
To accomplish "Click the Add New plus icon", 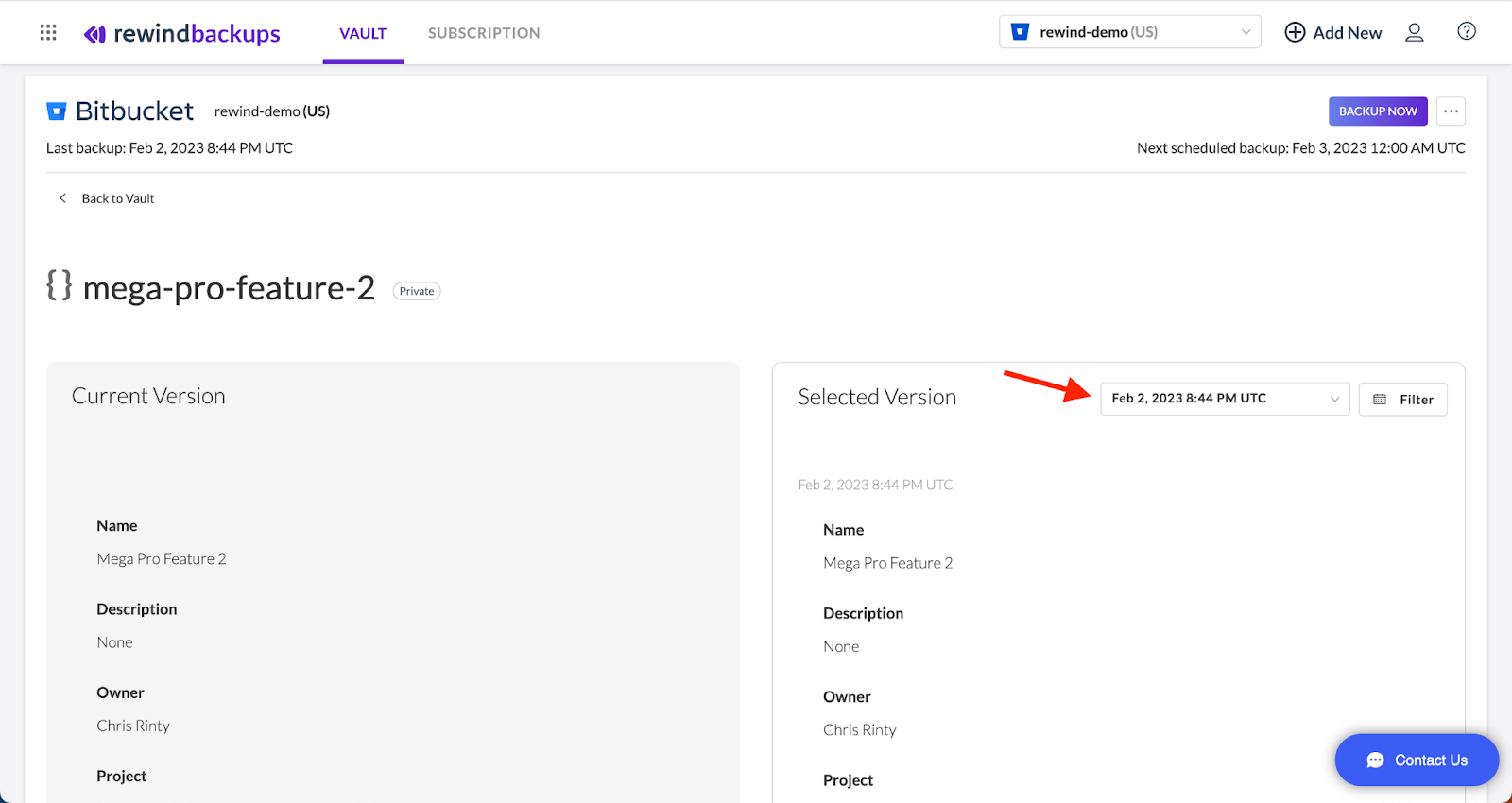I will point(1295,32).
